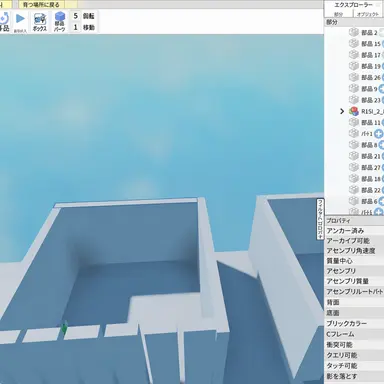384x384 pixels.
Task: Select the 質量中心 property row
Action: coord(354,261)
